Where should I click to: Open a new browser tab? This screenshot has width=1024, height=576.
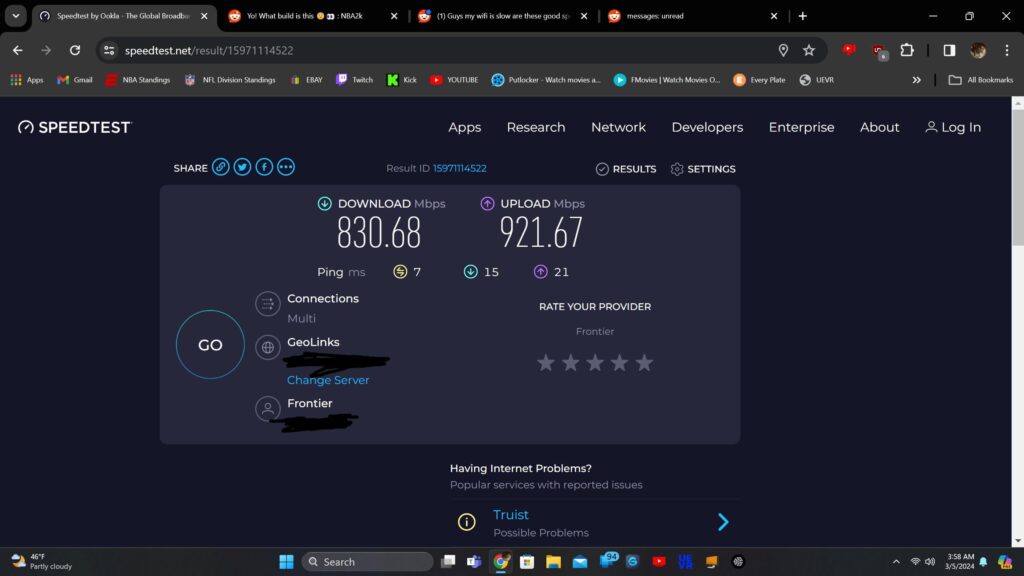click(x=803, y=16)
